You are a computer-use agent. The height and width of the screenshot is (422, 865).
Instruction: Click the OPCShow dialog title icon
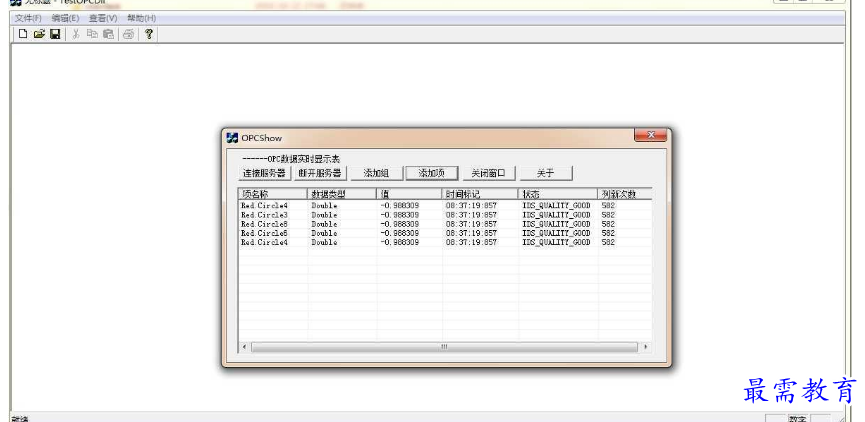point(232,138)
